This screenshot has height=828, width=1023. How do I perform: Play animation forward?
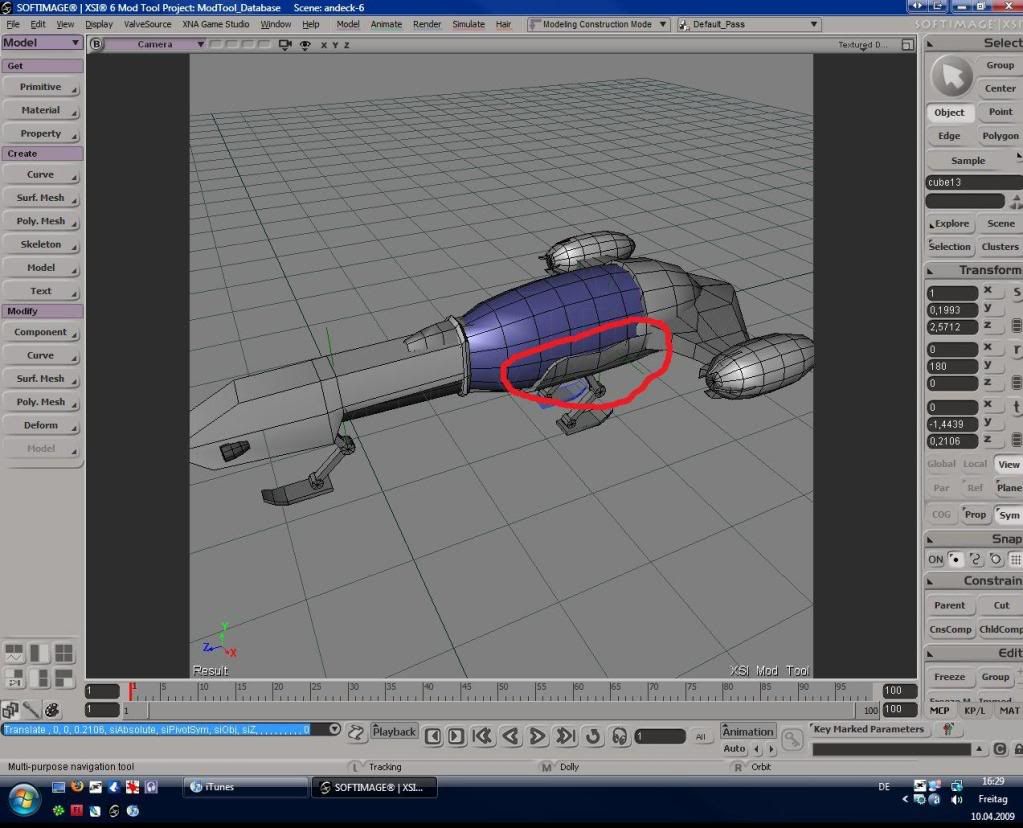[538, 736]
